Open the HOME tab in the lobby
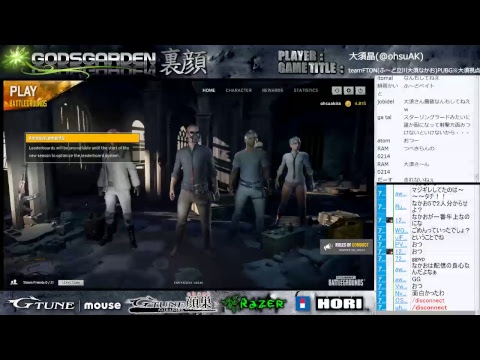This screenshot has height=360, width=480. coord(209,90)
